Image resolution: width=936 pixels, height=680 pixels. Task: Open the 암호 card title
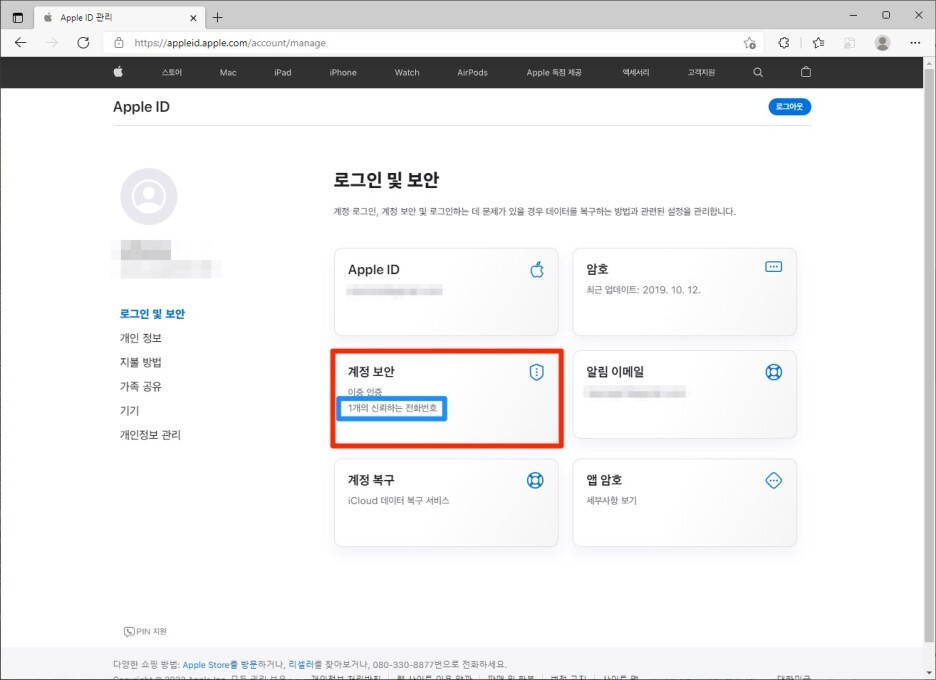(597, 269)
